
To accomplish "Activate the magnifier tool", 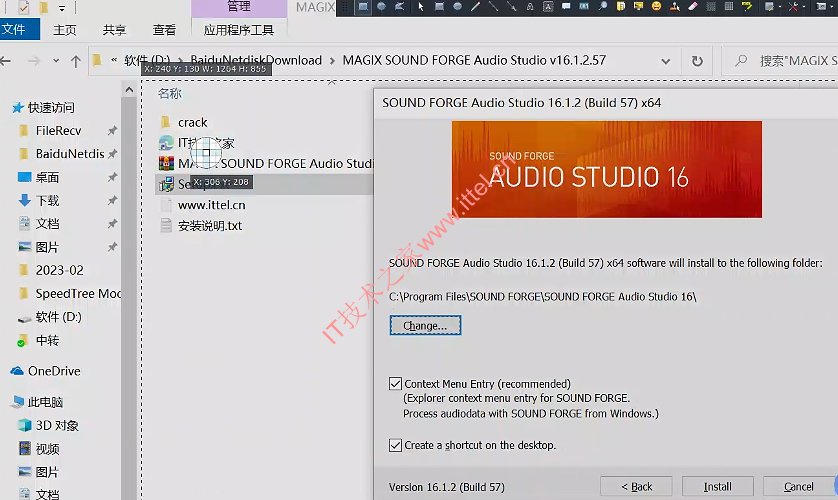I will pos(602,6).
